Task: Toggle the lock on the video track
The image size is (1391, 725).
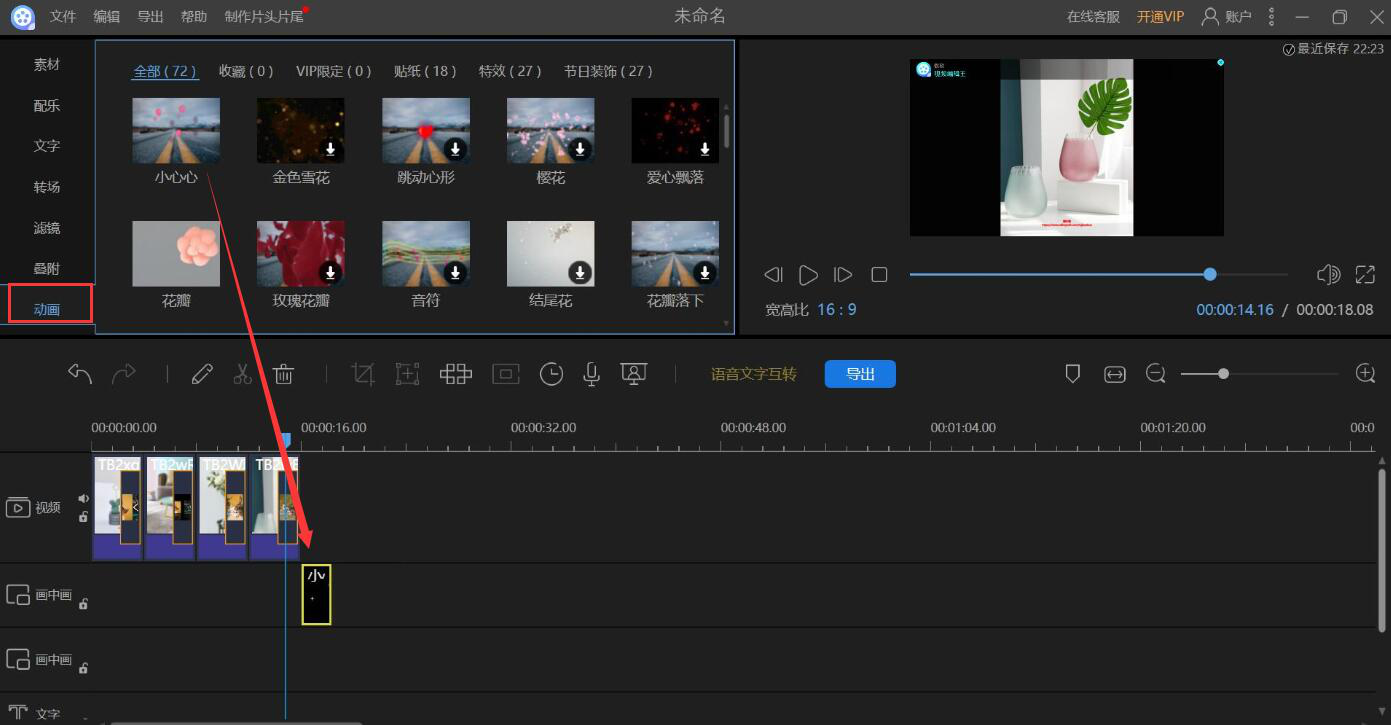Action: [x=84, y=517]
